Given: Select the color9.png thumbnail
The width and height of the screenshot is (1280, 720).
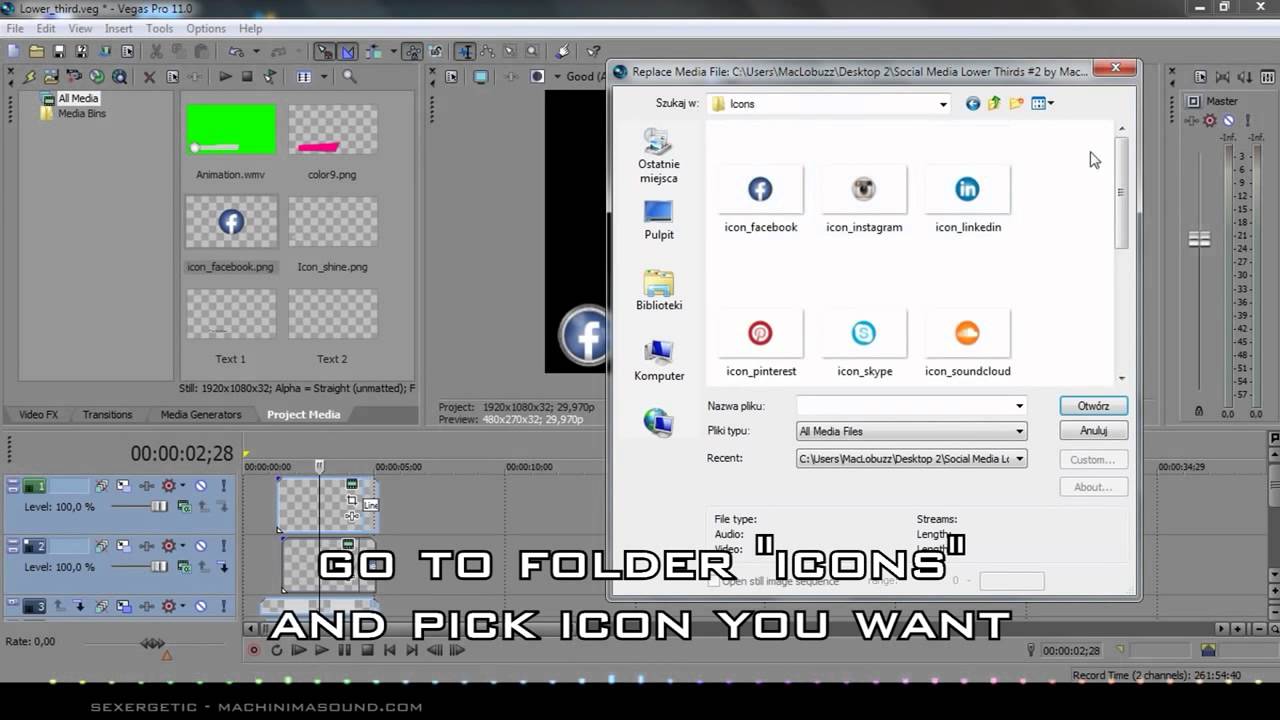Looking at the screenshot, I should pos(333,130).
